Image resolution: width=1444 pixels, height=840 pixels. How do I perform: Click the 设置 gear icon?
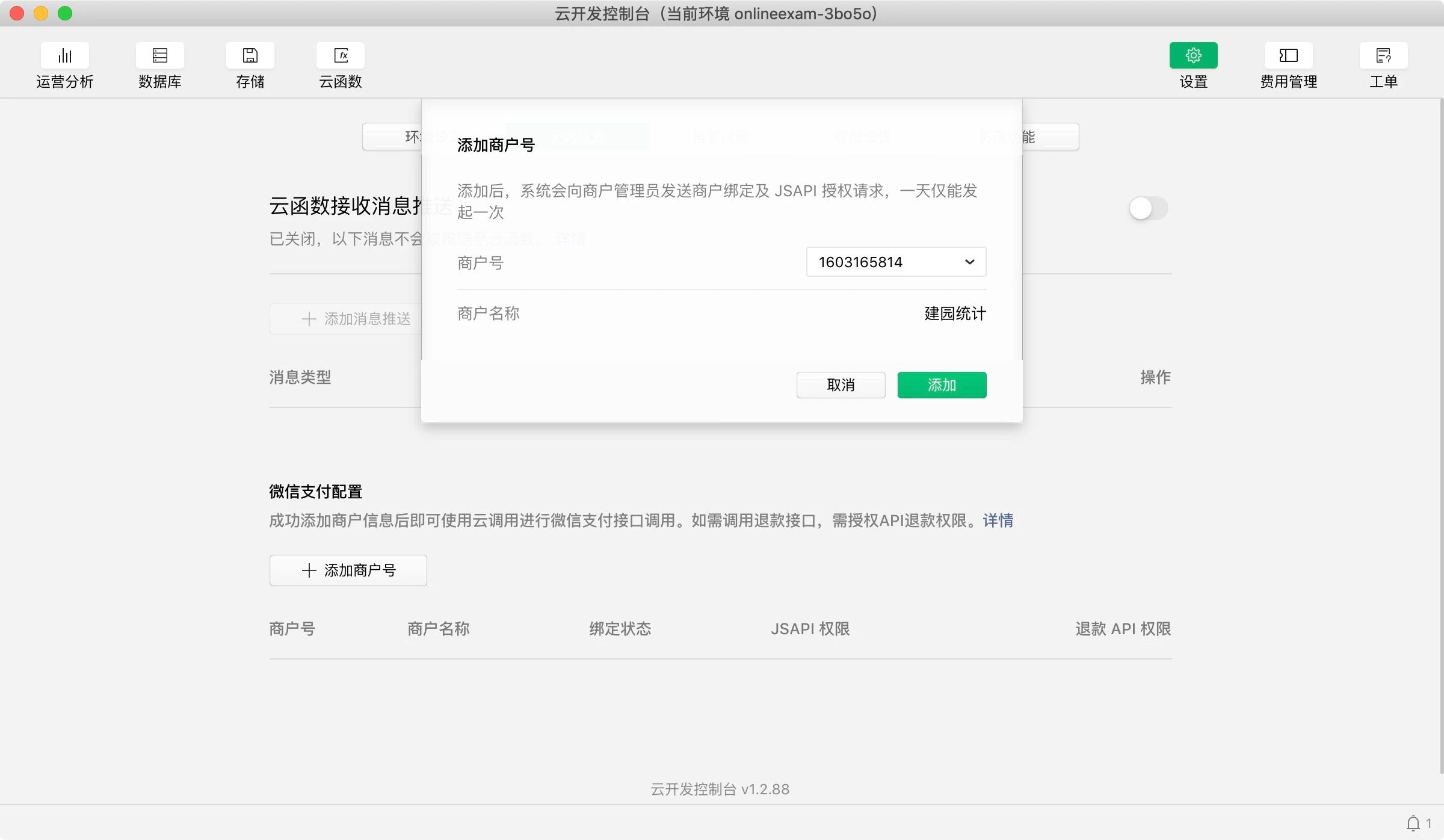[1193, 56]
